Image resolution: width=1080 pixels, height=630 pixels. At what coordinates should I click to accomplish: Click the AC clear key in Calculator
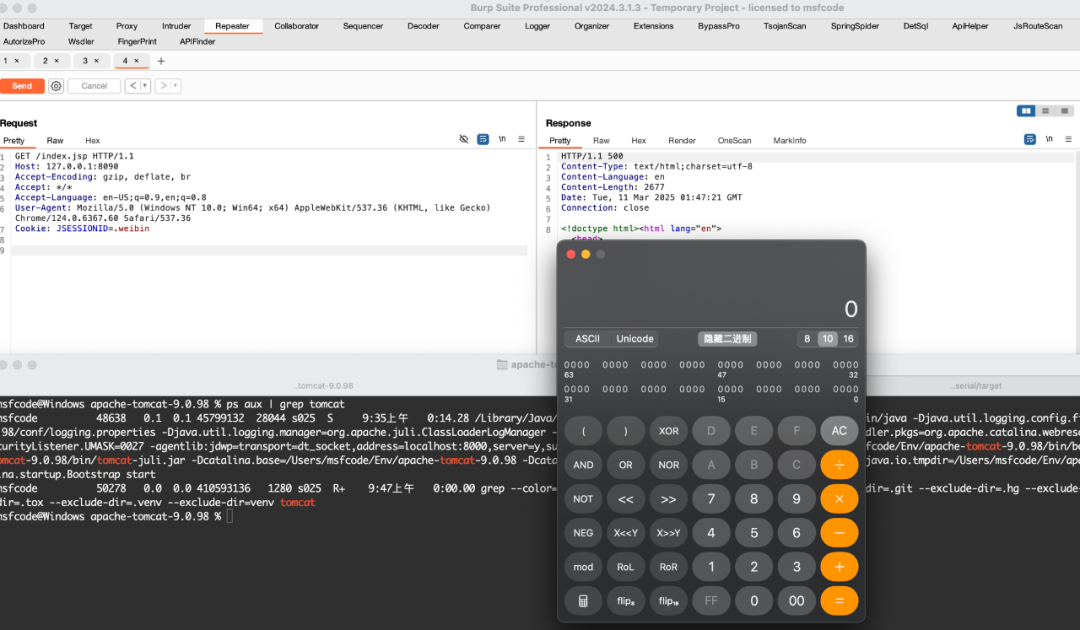point(839,431)
